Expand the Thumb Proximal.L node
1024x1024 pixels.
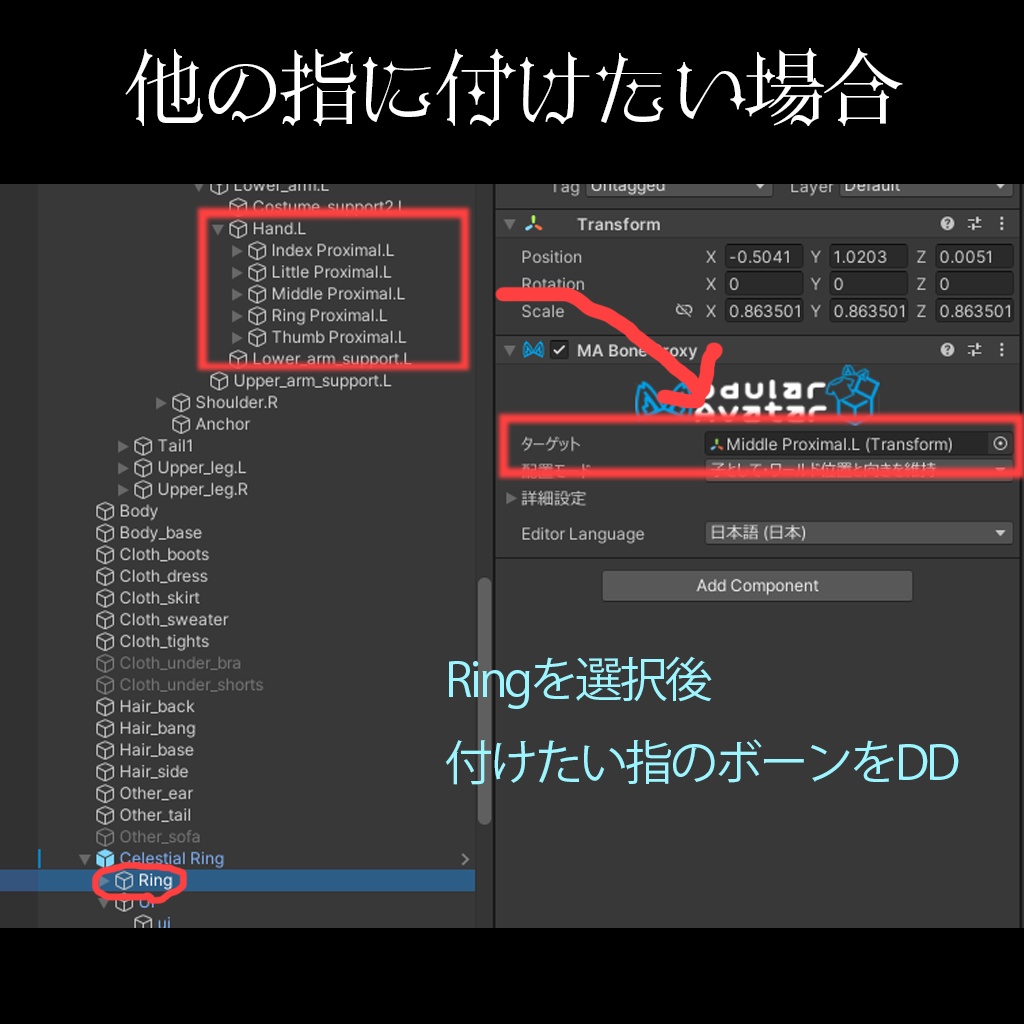click(237, 338)
